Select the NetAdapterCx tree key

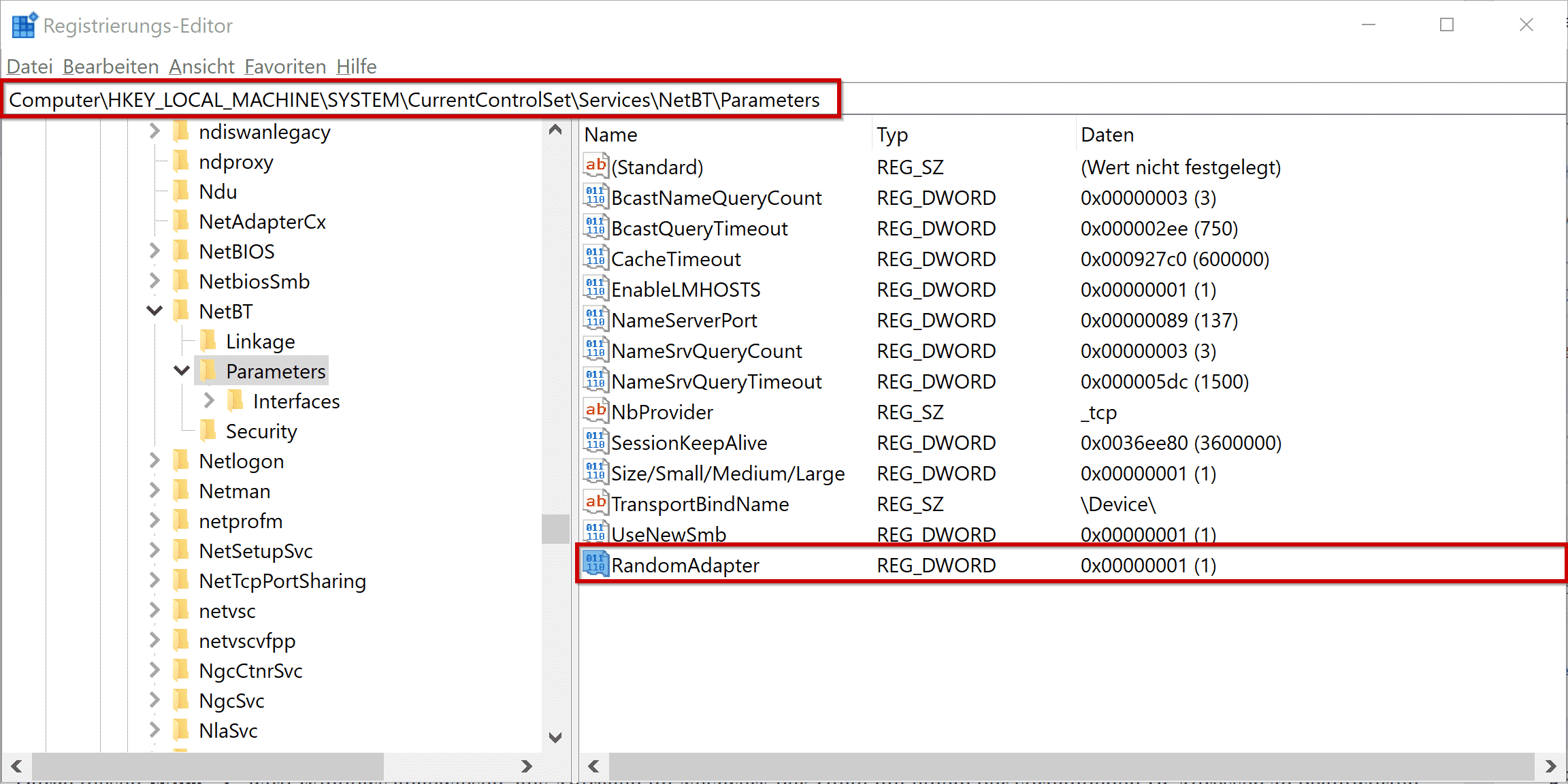click(x=262, y=222)
